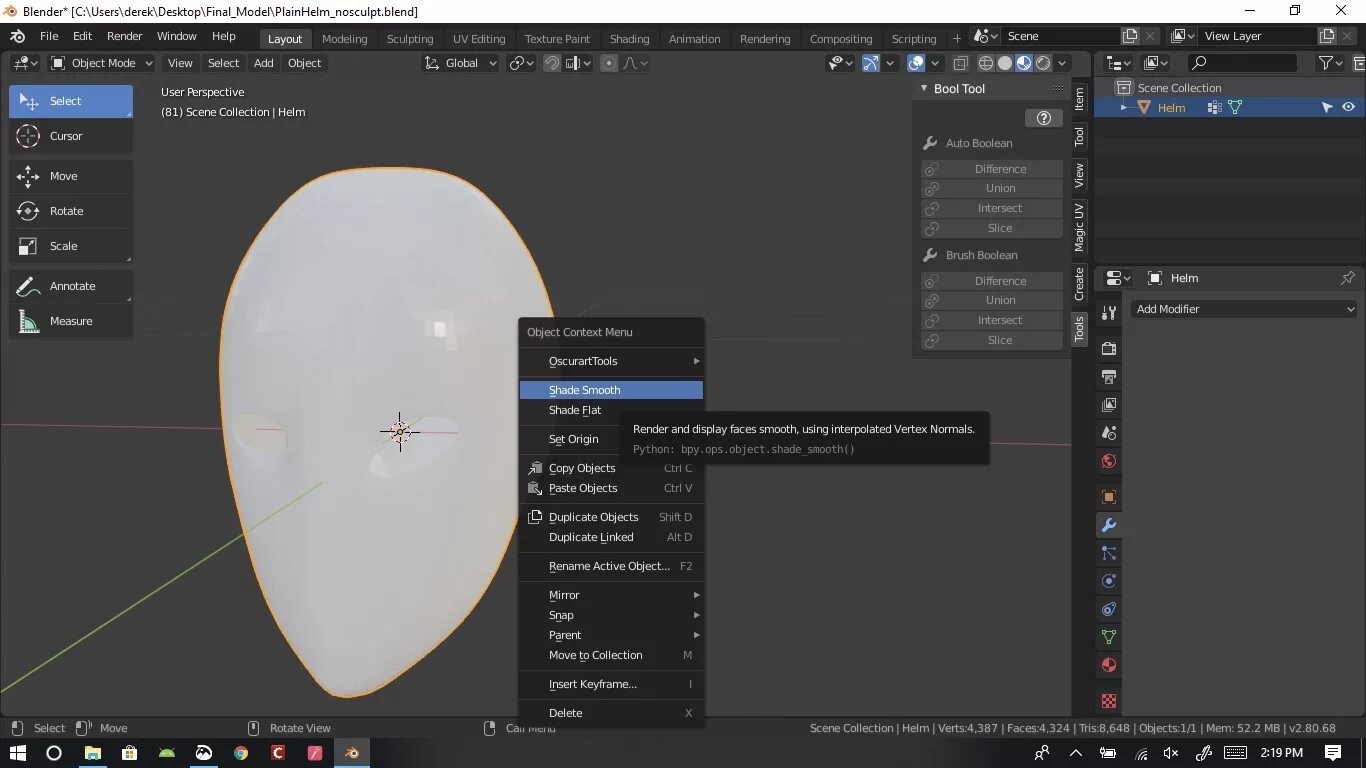Image resolution: width=1366 pixels, height=768 pixels.
Task: Choose the Measure tool
Action: (70, 321)
